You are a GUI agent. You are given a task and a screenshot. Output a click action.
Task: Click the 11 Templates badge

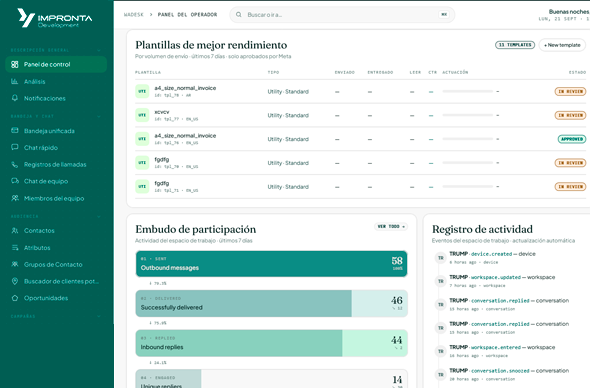pyautogui.click(x=515, y=45)
